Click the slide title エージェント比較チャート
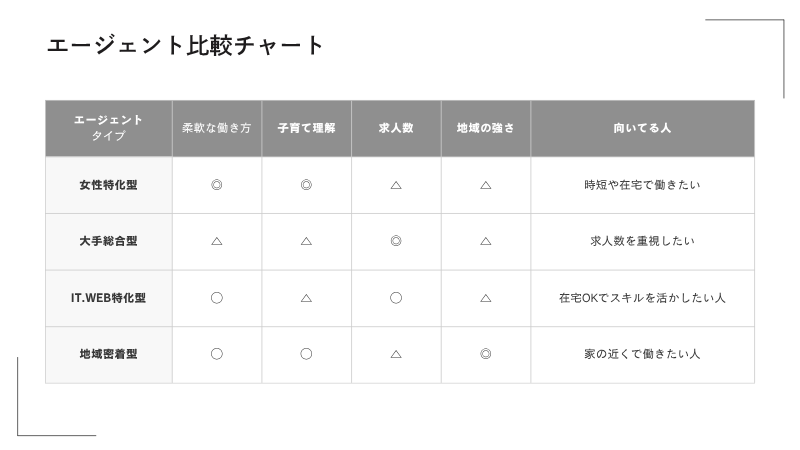Screen dimensions: 800x450 [x=185, y=45]
